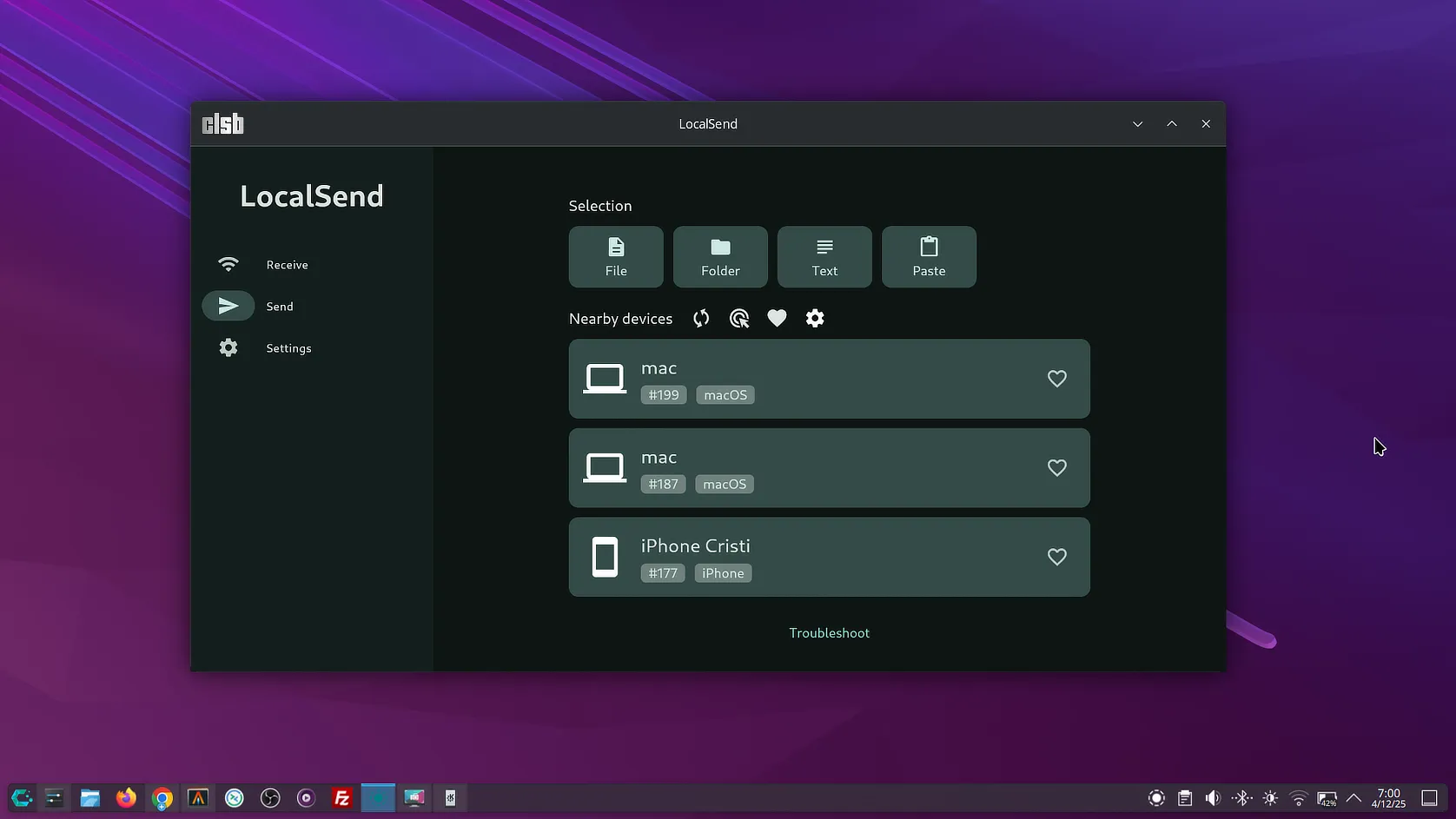This screenshot has width=1456, height=819.
Task: Open favorites list heart icon
Action: click(777, 319)
